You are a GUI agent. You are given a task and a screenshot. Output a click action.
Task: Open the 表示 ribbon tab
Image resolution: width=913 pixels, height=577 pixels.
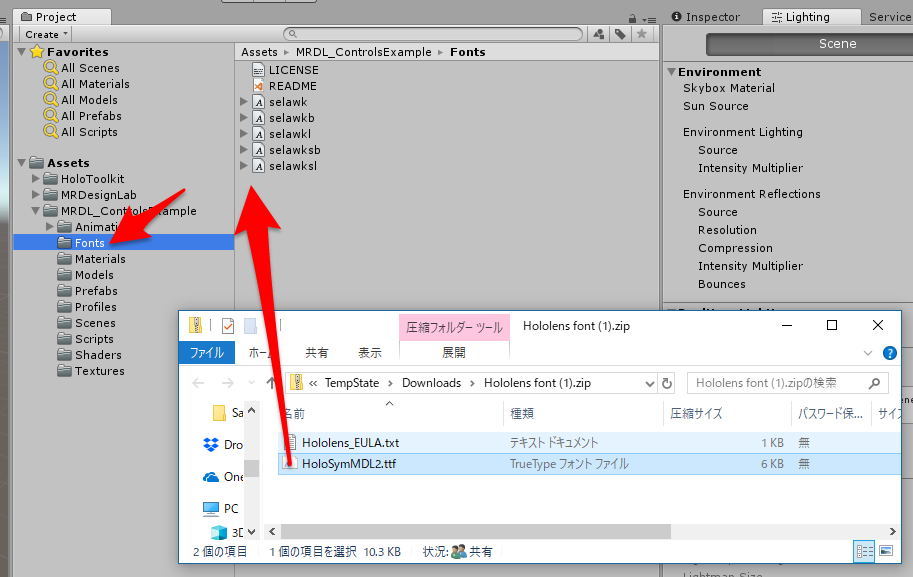pyautogui.click(x=369, y=353)
